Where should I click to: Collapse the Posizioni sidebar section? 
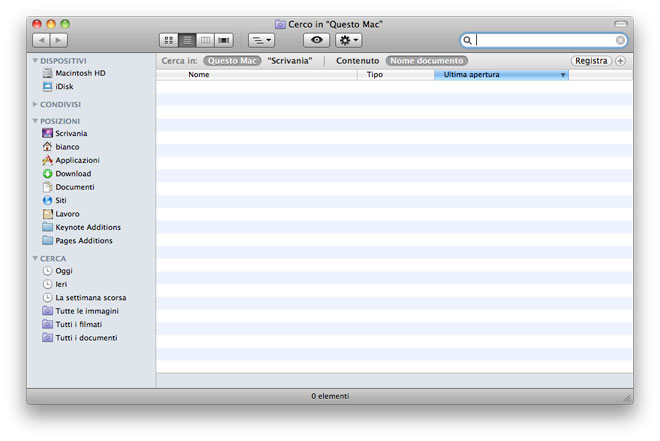click(x=36, y=121)
